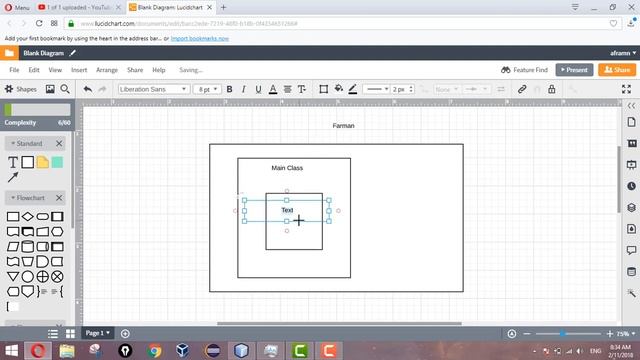Open the Page 1 dropdown

pos(98,333)
